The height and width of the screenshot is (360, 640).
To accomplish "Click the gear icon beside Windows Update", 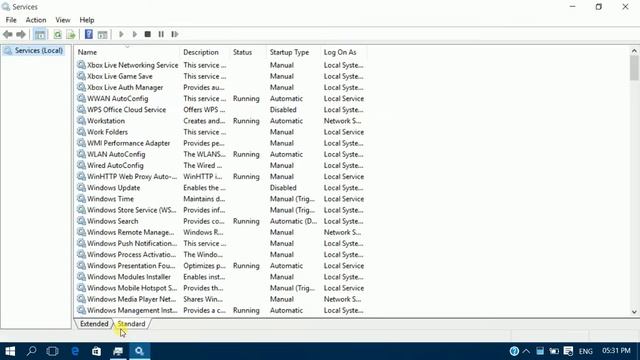I will 81,188.
